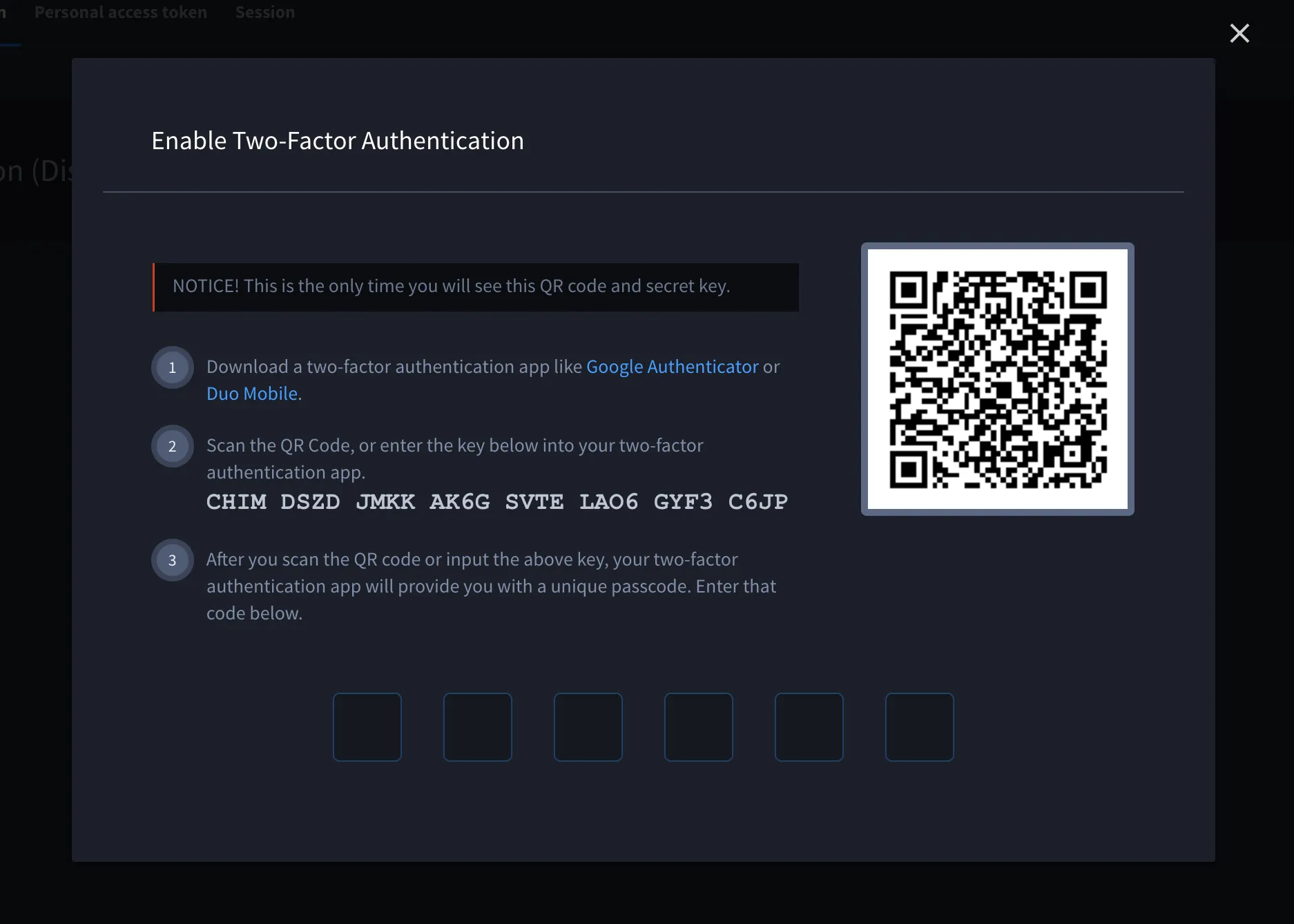The width and height of the screenshot is (1294, 924).
Task: Click the fifth passcode digit box
Action: point(809,727)
